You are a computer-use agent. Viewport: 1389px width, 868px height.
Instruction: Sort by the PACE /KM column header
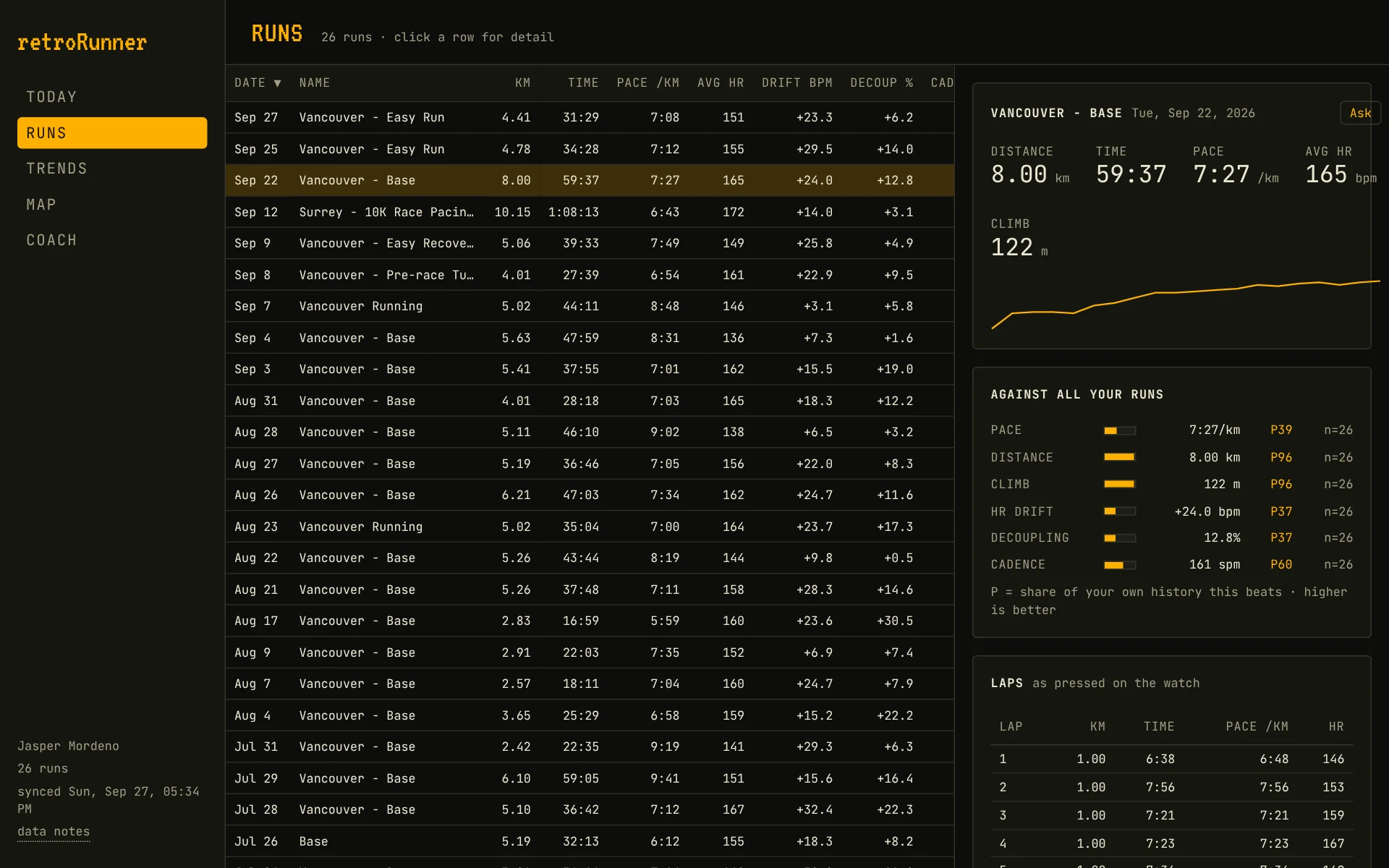[x=647, y=83]
